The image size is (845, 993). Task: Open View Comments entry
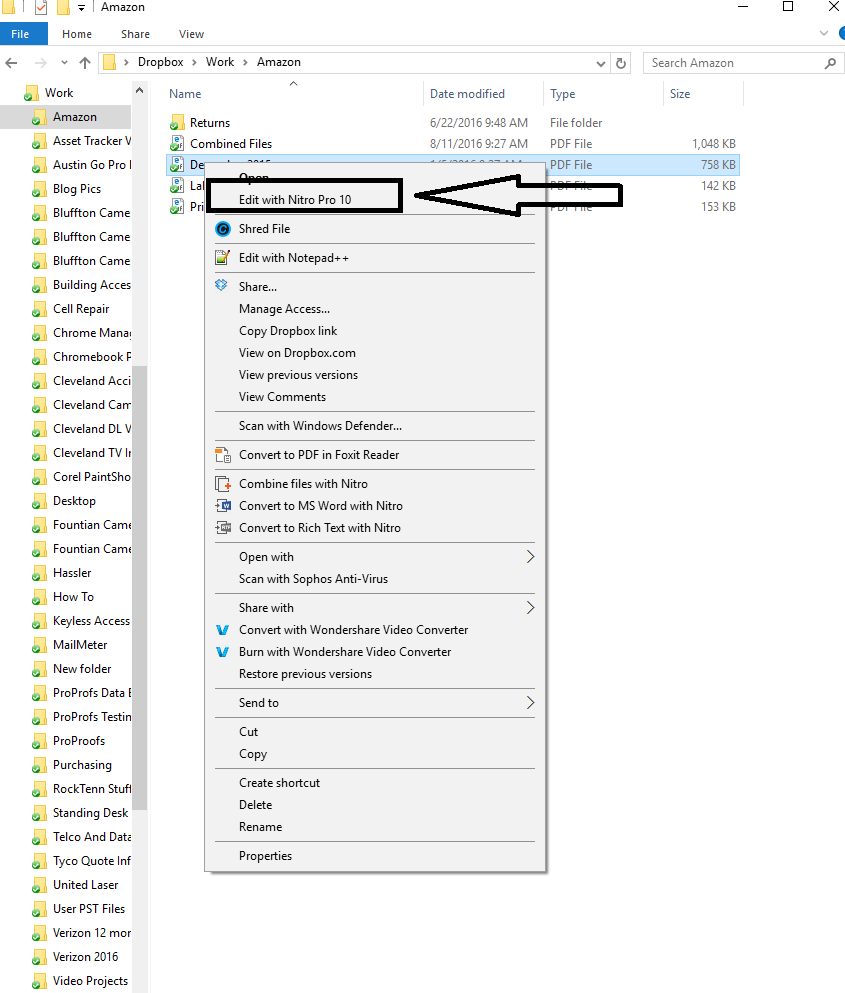coord(282,397)
